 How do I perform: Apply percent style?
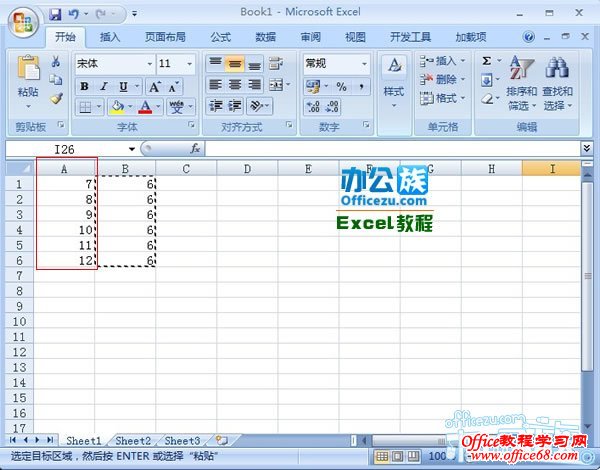click(341, 86)
